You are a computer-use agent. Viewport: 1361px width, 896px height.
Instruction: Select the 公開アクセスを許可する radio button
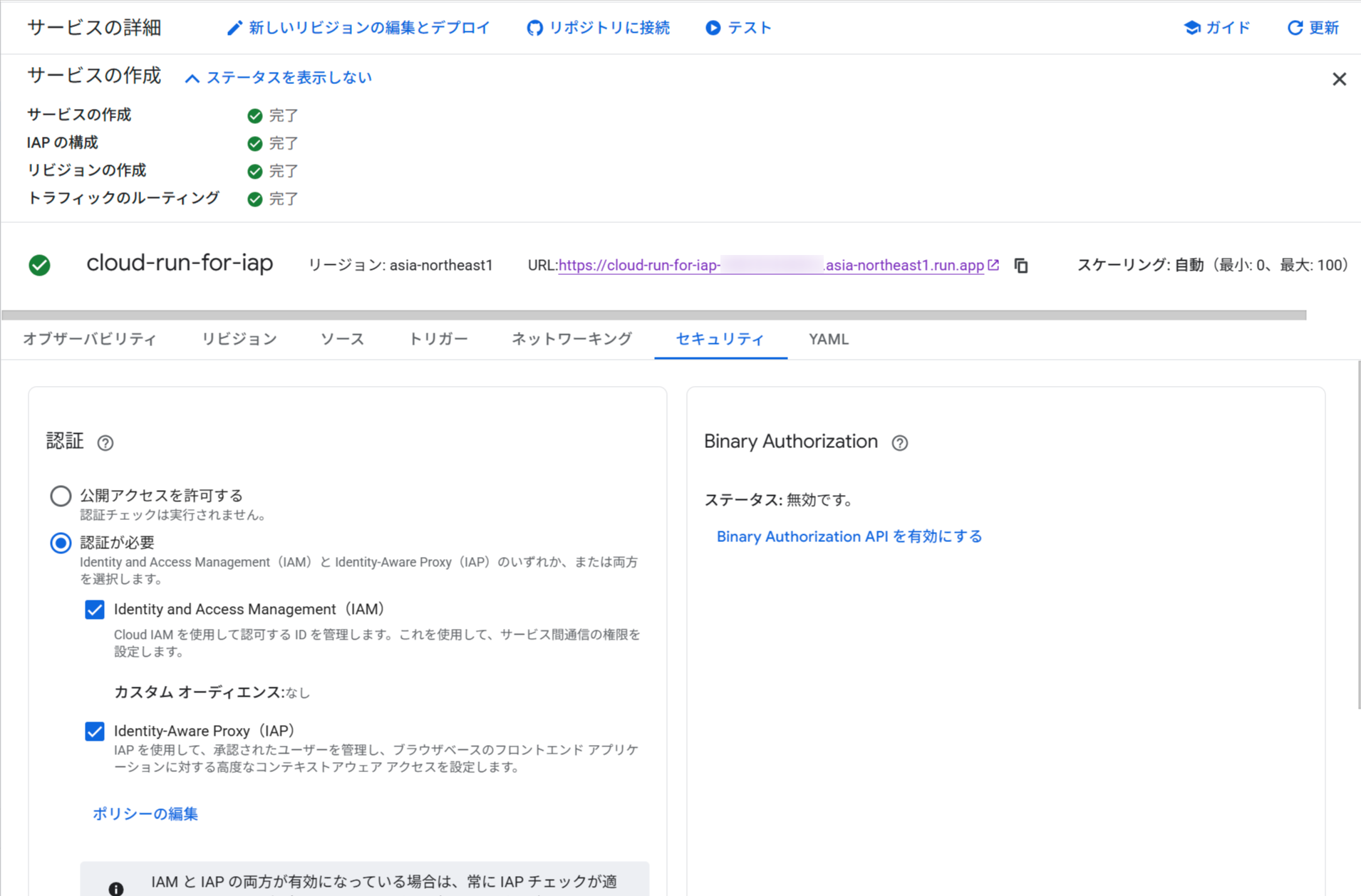pyautogui.click(x=60, y=496)
